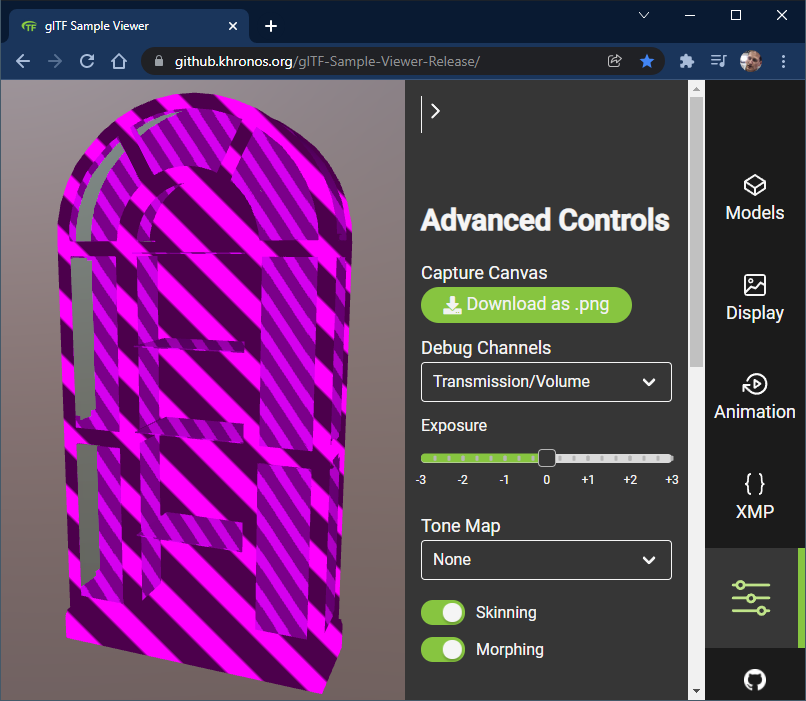This screenshot has height=701, width=806.
Task: Open the Tone Map dropdown
Action: 546,560
